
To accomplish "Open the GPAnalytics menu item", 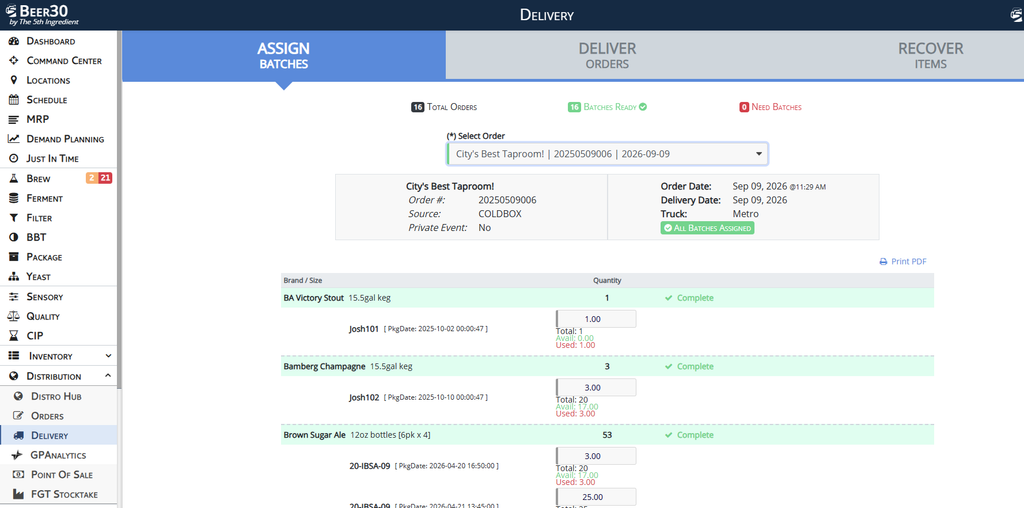I will pyautogui.click(x=59, y=455).
